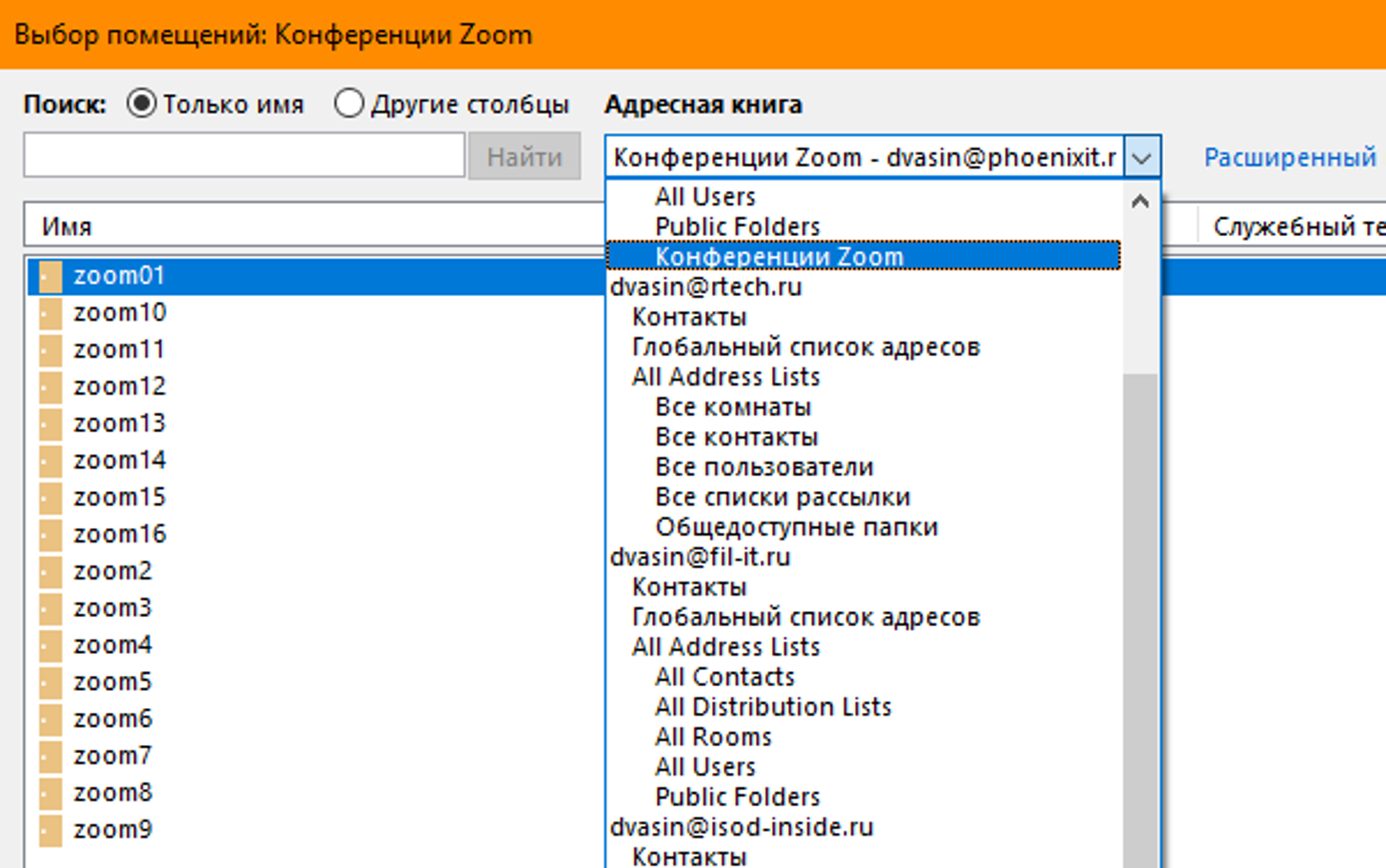Viewport: 1386px width, 868px height.
Task: Click the dropdown list scrollbar thumb
Action: (1140, 619)
